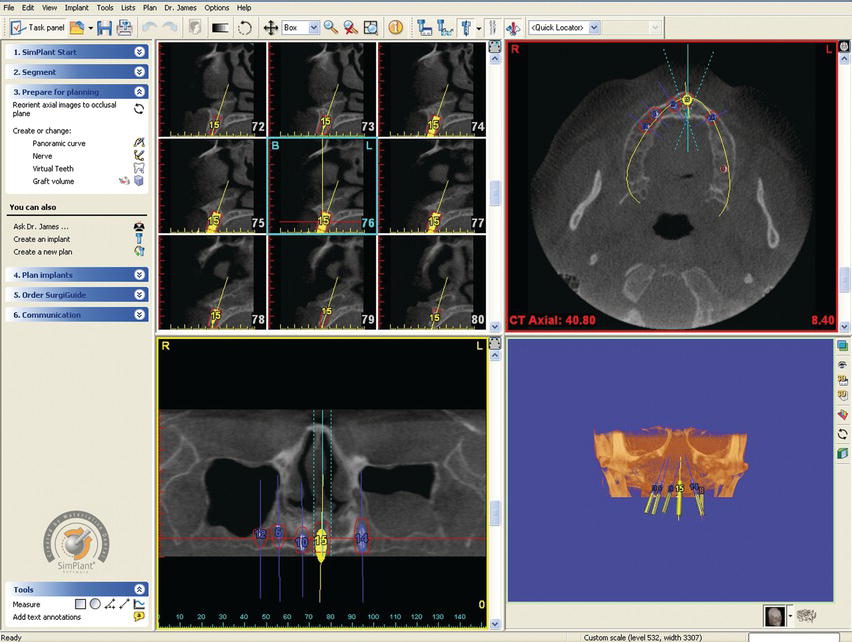The width and height of the screenshot is (852, 642).
Task: Click the Ask Dr. James link
Action: (41, 226)
